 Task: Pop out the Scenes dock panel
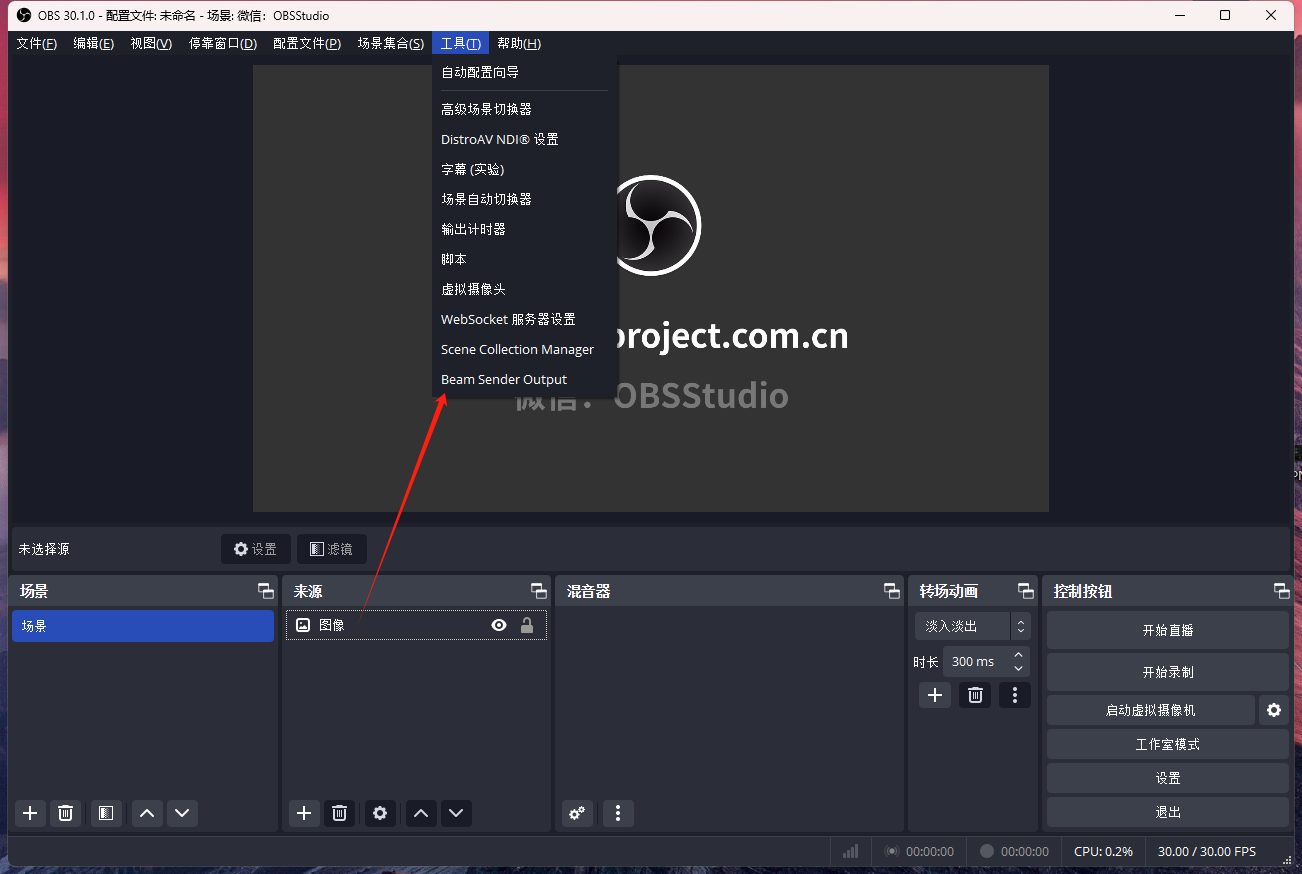265,591
